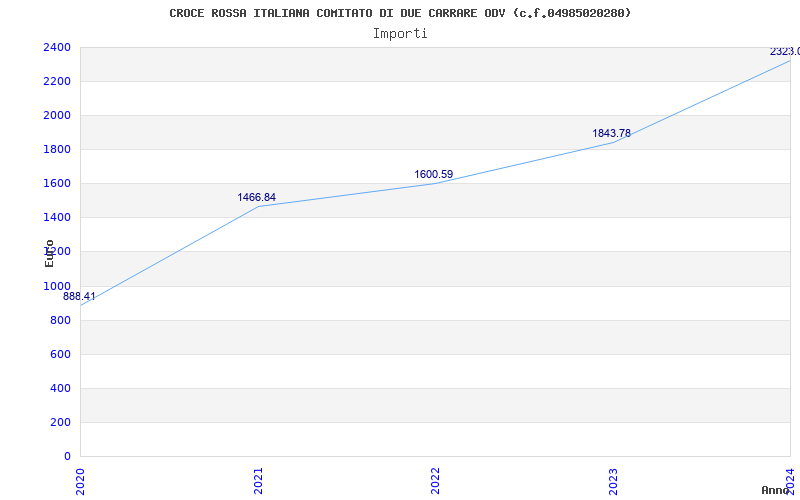800x500 pixels.
Task: Select x-axis year 2021
Action: (258, 481)
